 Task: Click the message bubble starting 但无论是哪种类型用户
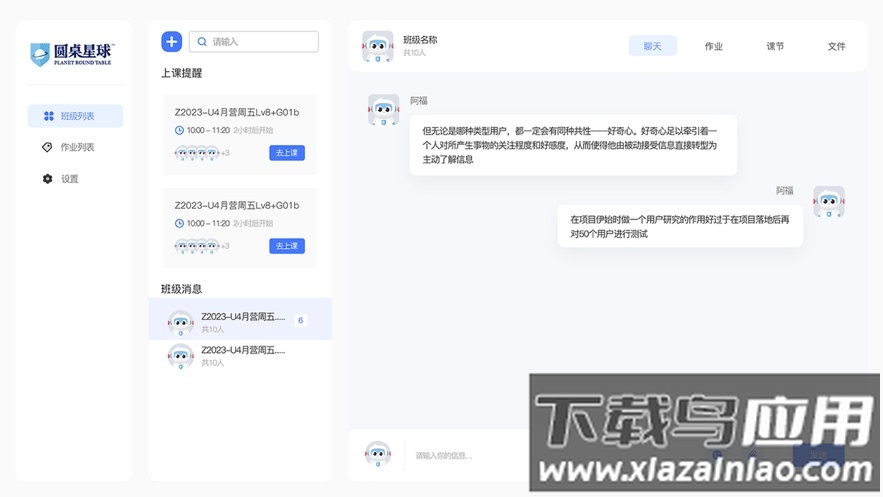573,145
